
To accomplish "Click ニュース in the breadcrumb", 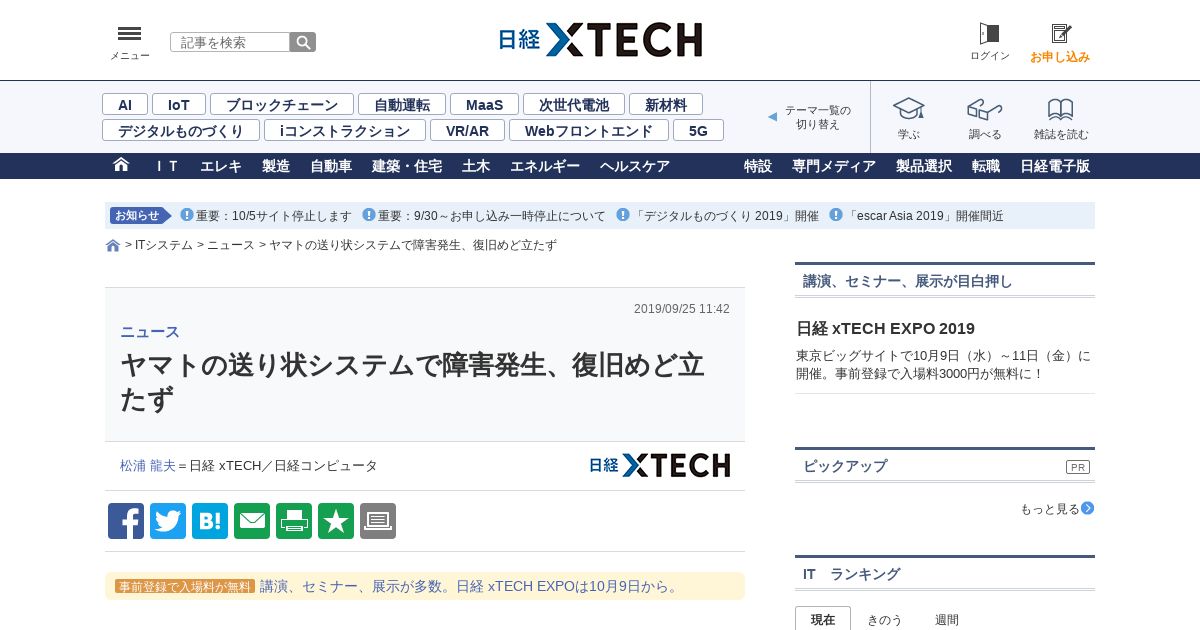I will click(231, 245).
